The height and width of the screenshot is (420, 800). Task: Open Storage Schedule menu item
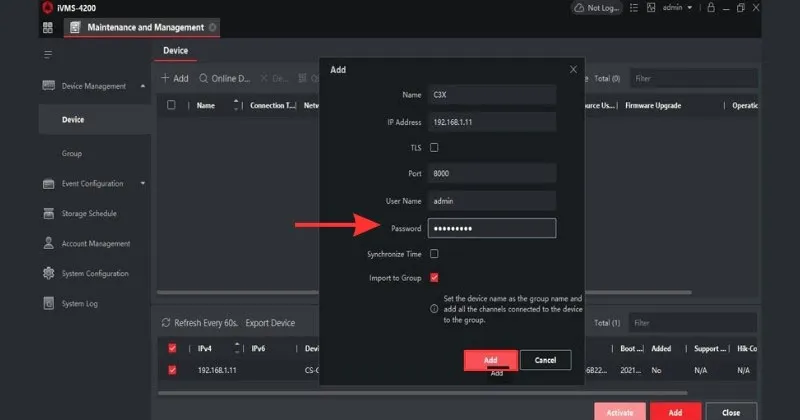[x=89, y=213]
